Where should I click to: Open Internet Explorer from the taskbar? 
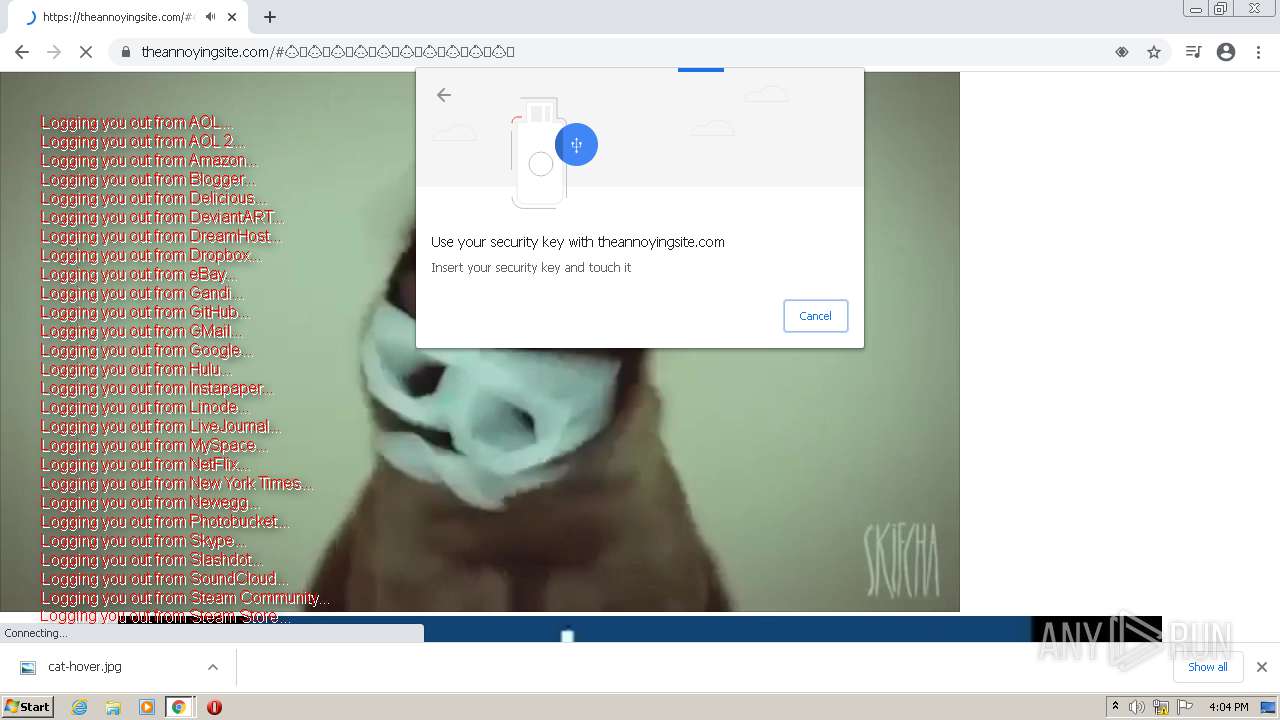[79, 707]
